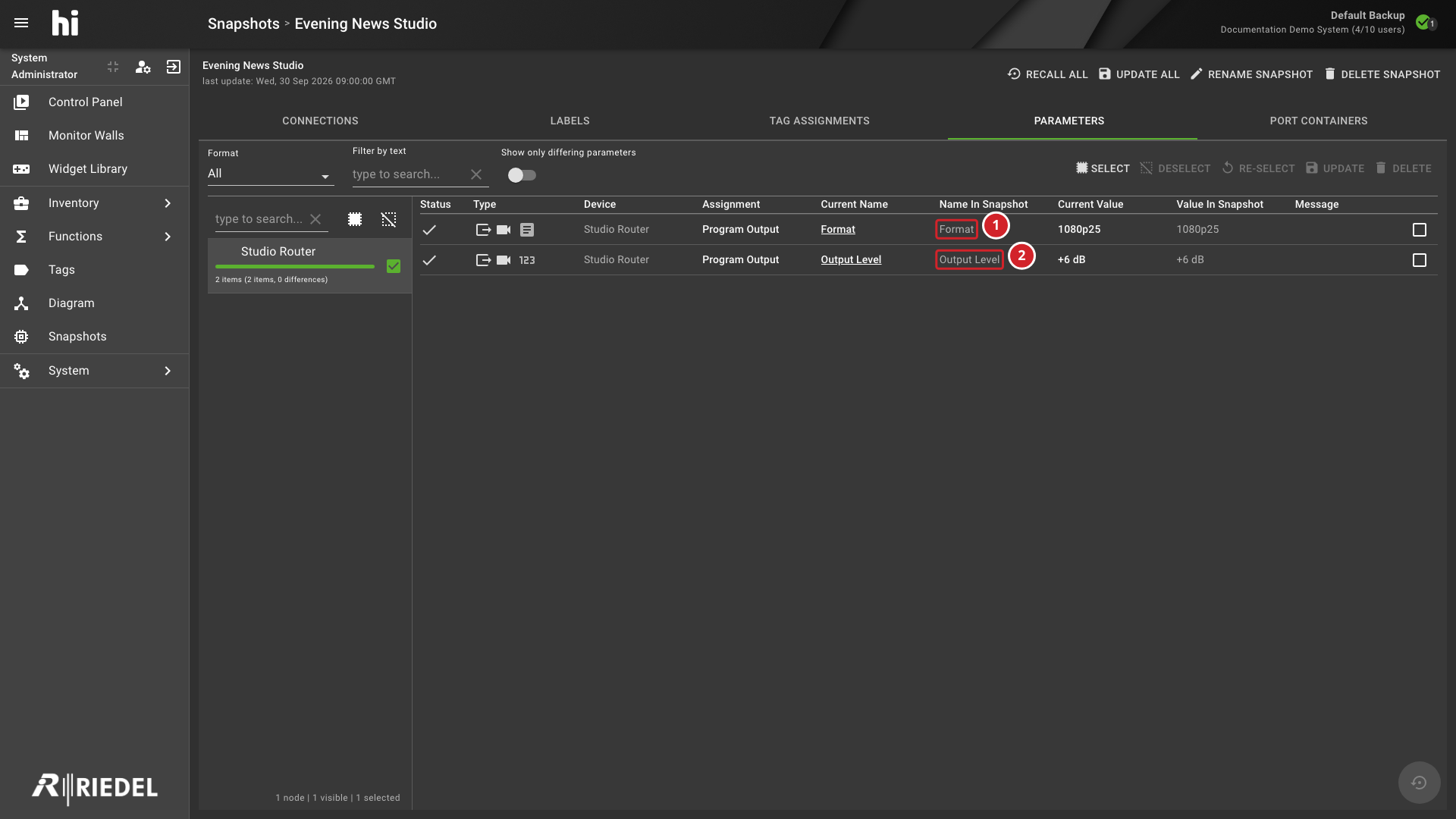Image resolution: width=1456 pixels, height=819 pixels.
Task: Check the Format parameter row checkbox
Action: [1420, 230]
